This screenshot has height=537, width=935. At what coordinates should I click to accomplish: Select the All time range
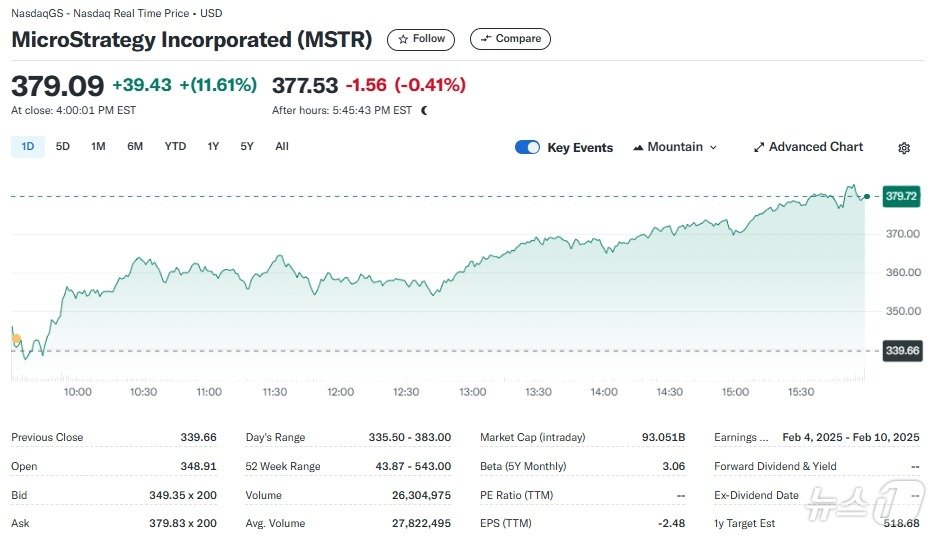tap(282, 146)
